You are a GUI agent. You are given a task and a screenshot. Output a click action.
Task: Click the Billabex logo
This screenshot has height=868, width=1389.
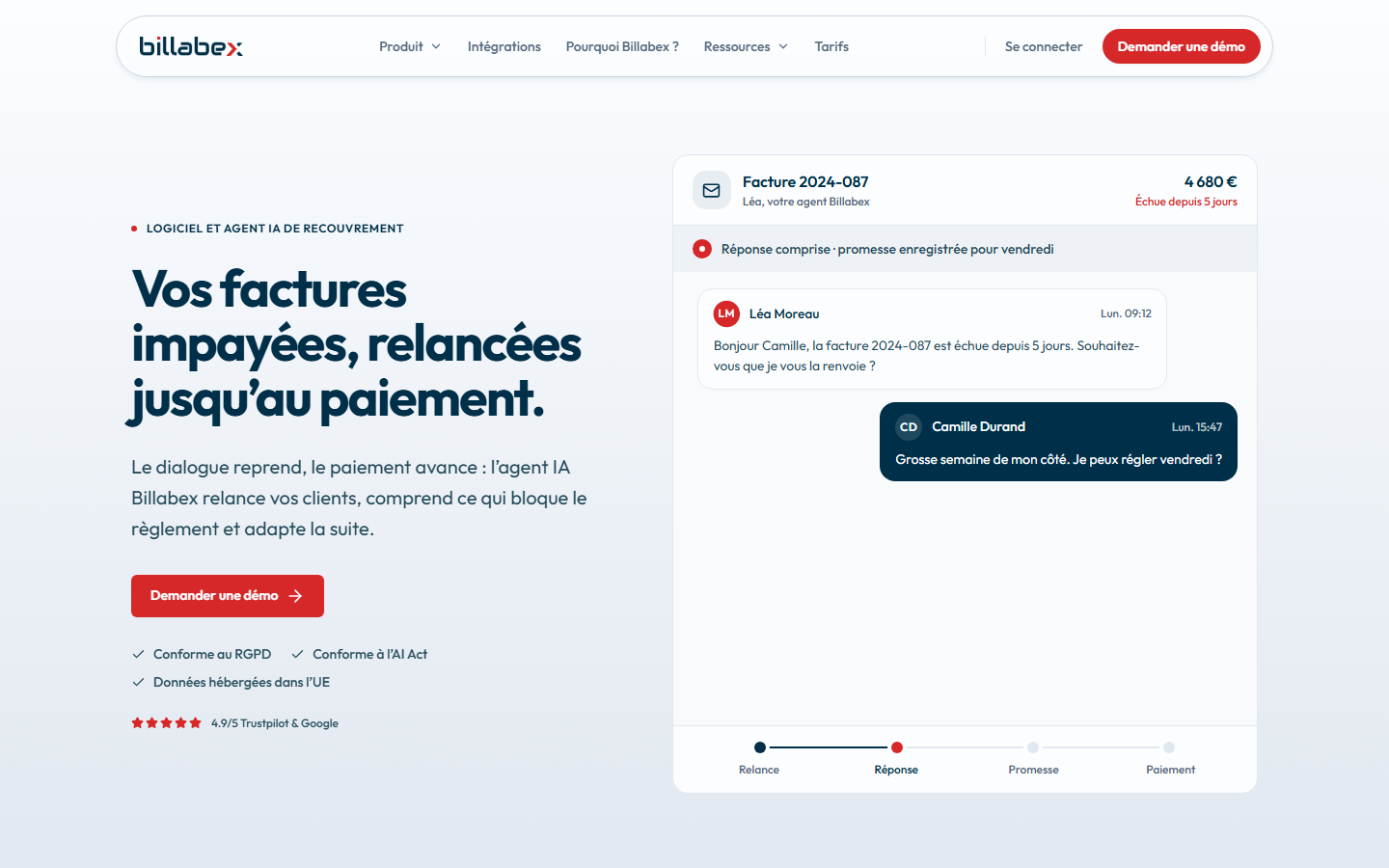pos(191,46)
